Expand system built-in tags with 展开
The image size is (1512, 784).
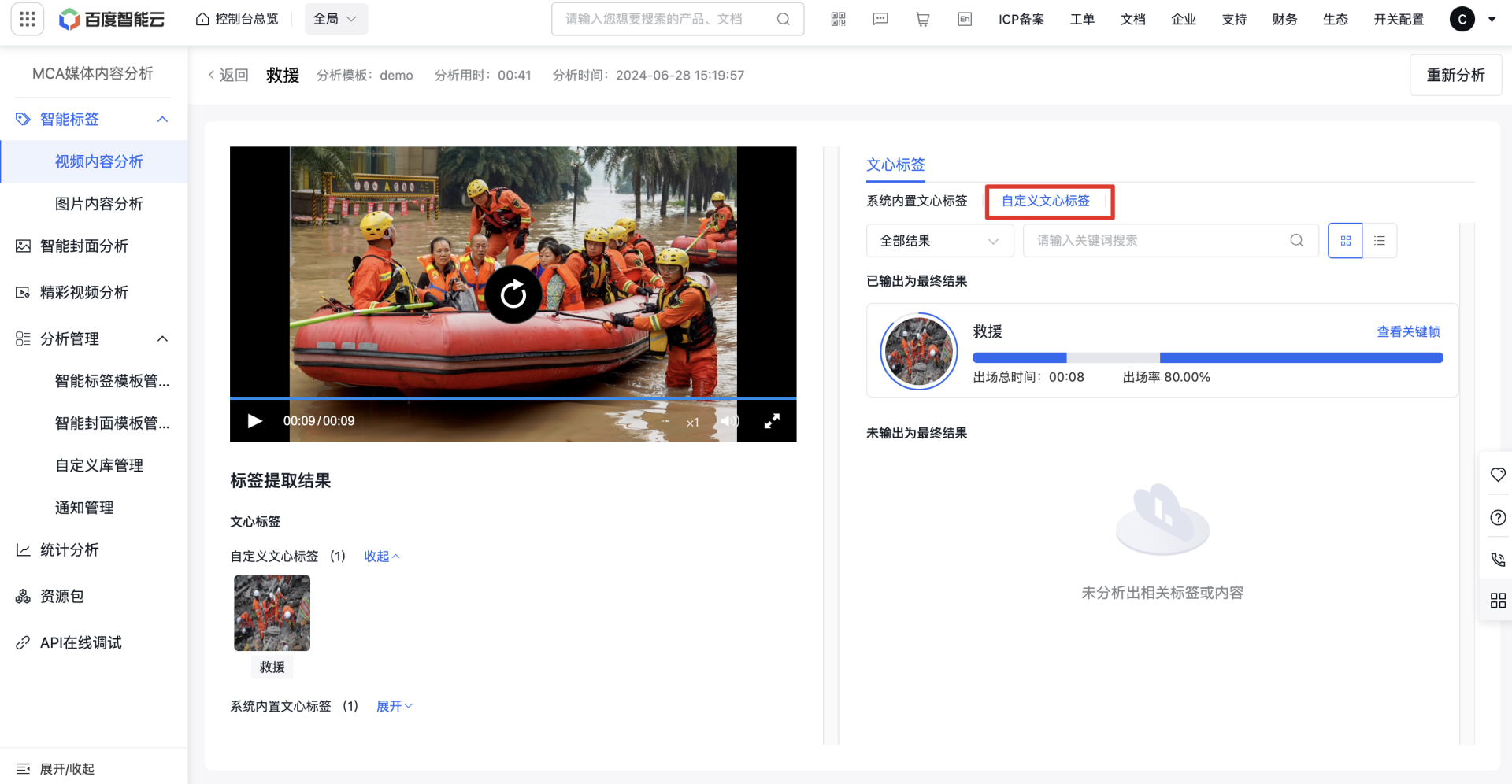[395, 706]
